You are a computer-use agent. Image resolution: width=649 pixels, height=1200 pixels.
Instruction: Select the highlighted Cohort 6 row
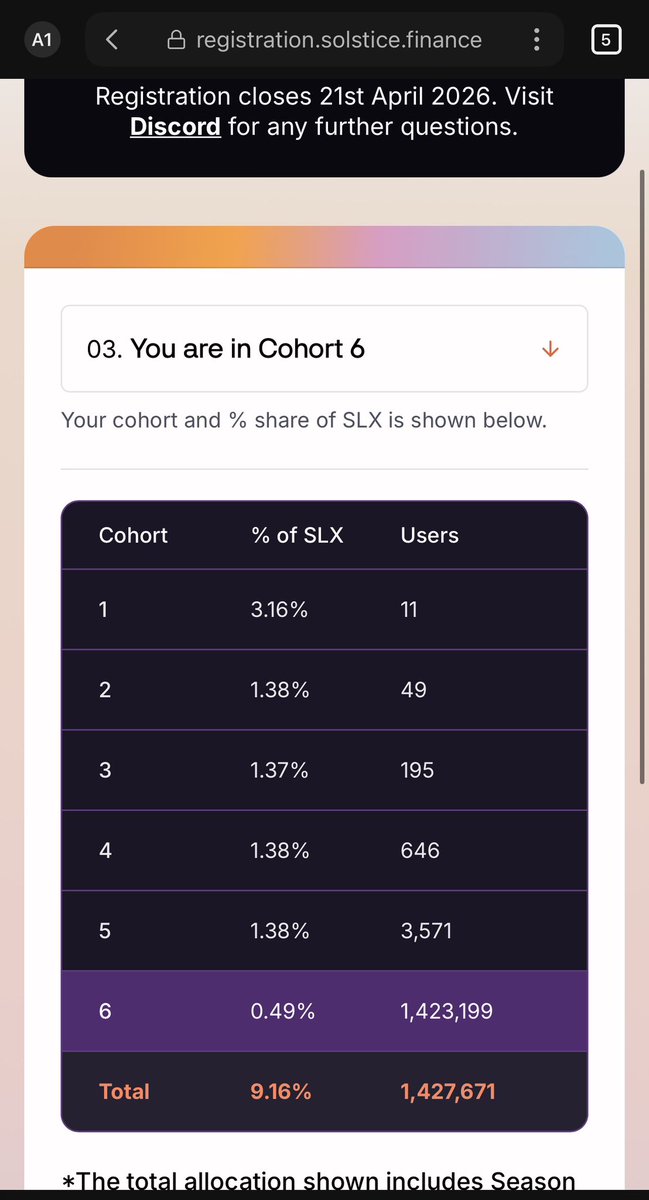pos(324,1011)
